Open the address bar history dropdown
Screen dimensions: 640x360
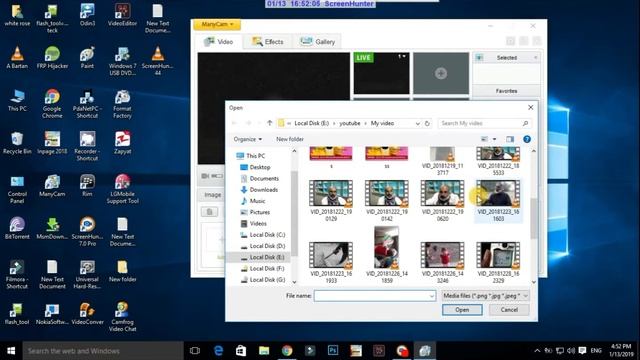coord(417,123)
